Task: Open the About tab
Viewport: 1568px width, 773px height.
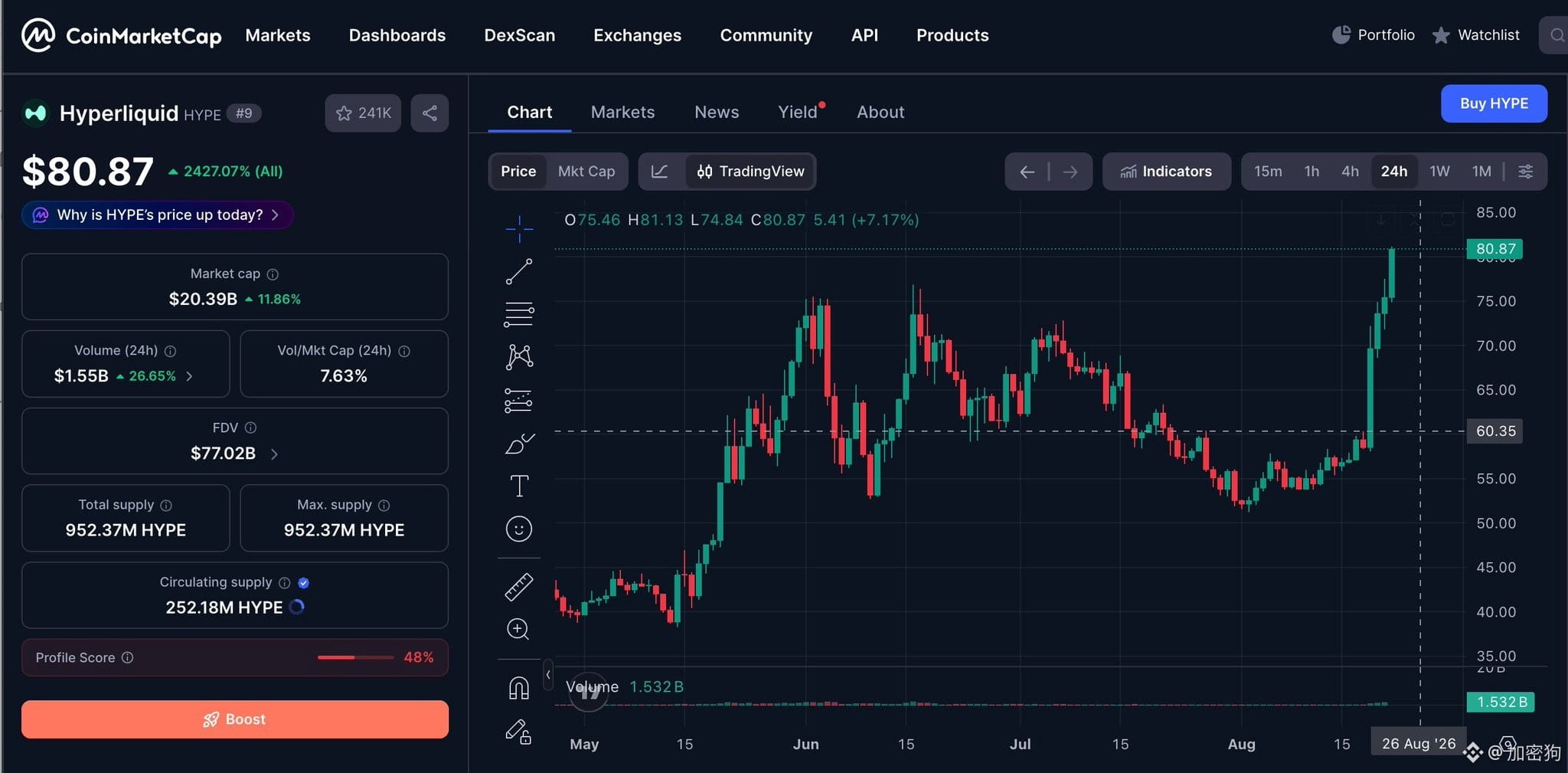Action: (x=880, y=112)
